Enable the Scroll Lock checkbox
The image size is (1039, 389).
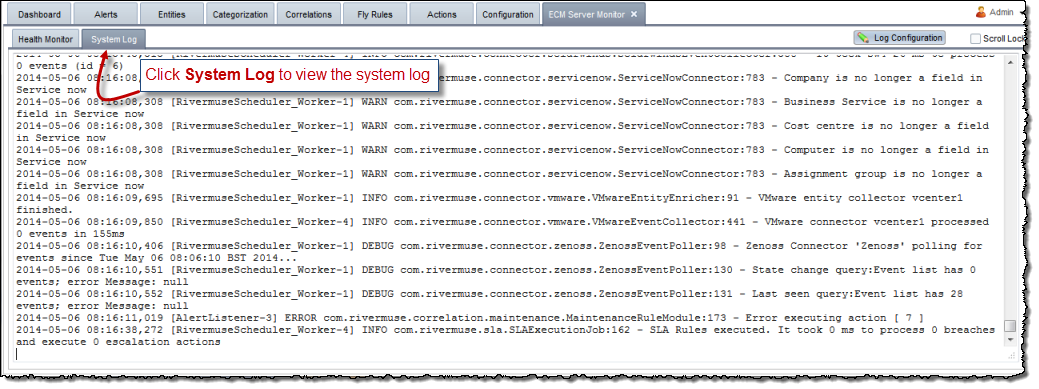[x=975, y=38]
